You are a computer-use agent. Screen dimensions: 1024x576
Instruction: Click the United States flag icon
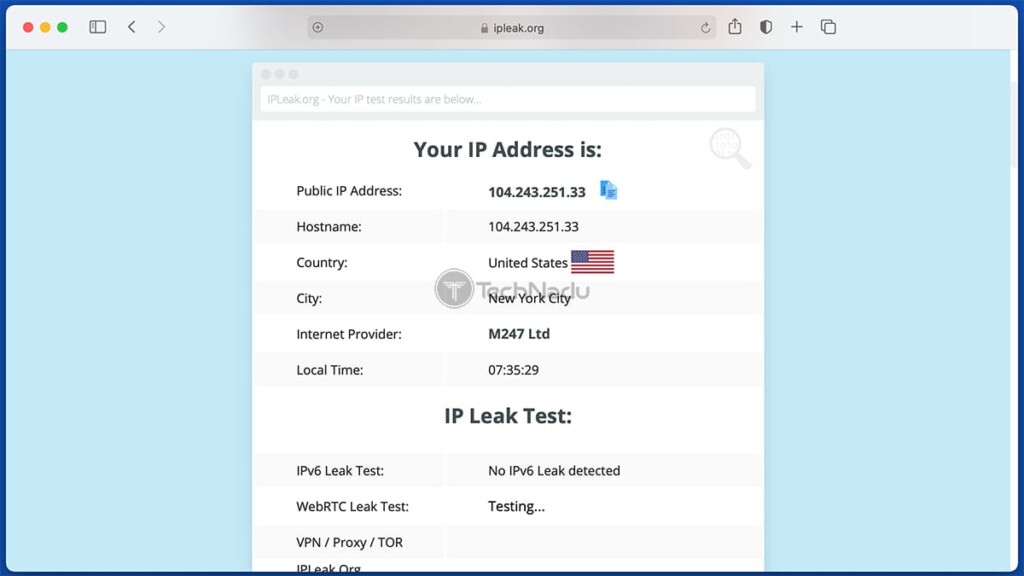coord(592,262)
